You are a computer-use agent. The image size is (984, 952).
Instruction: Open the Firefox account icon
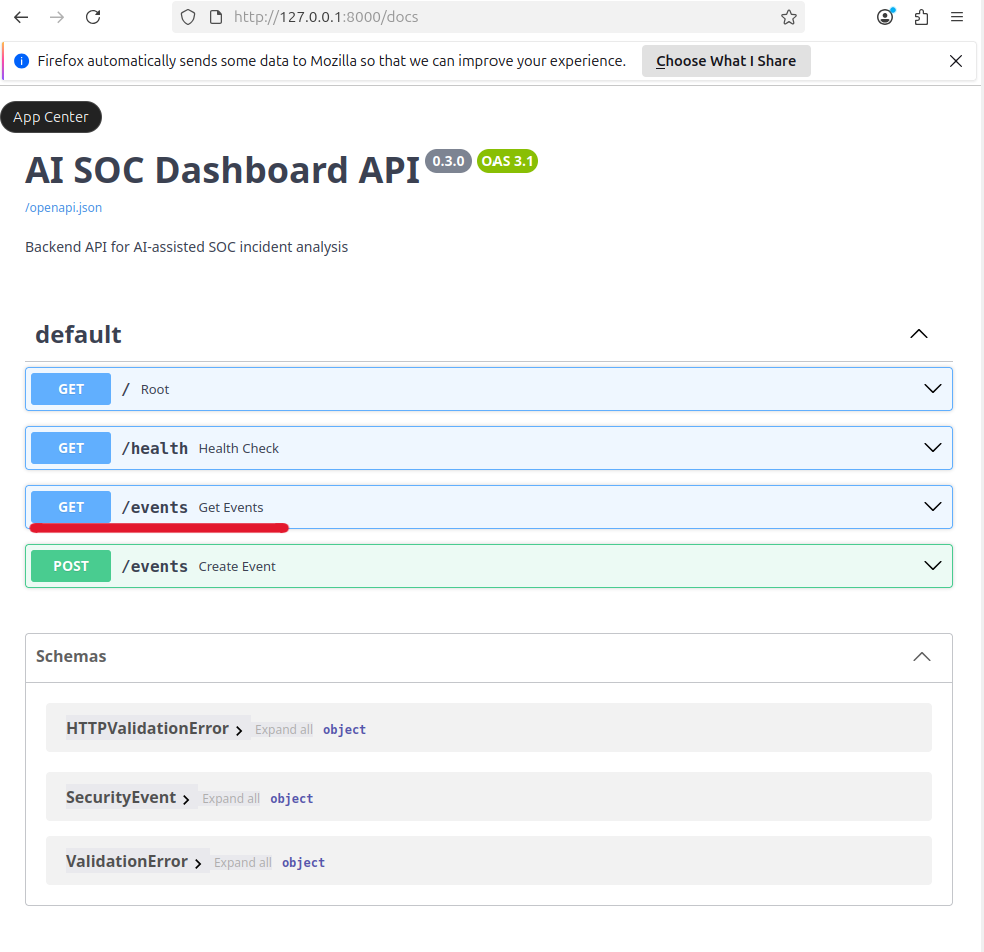coord(885,17)
